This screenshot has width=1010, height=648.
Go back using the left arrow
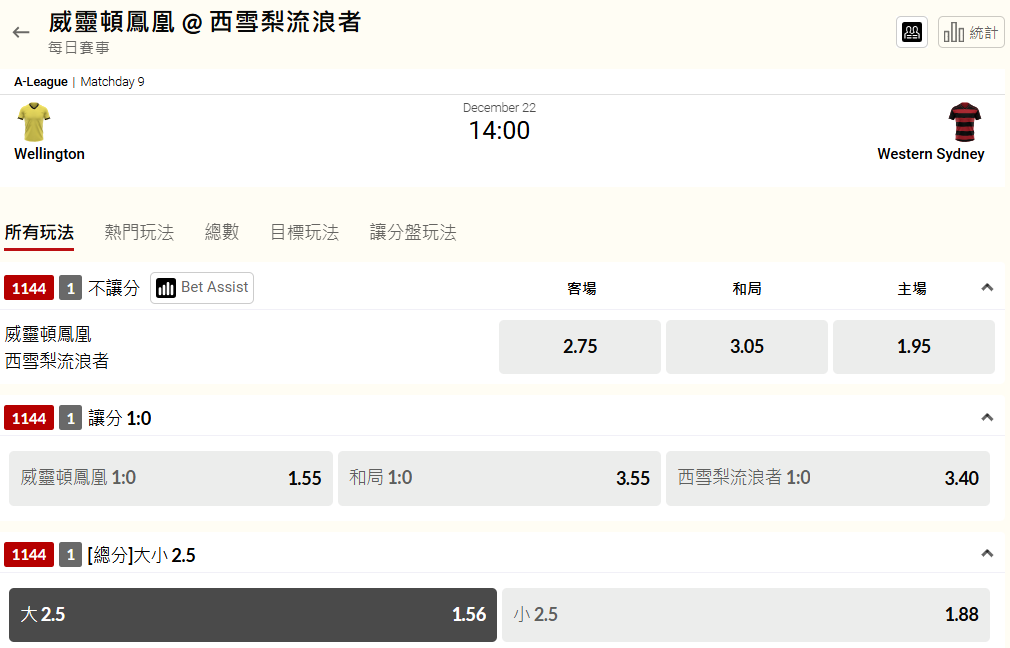21,32
